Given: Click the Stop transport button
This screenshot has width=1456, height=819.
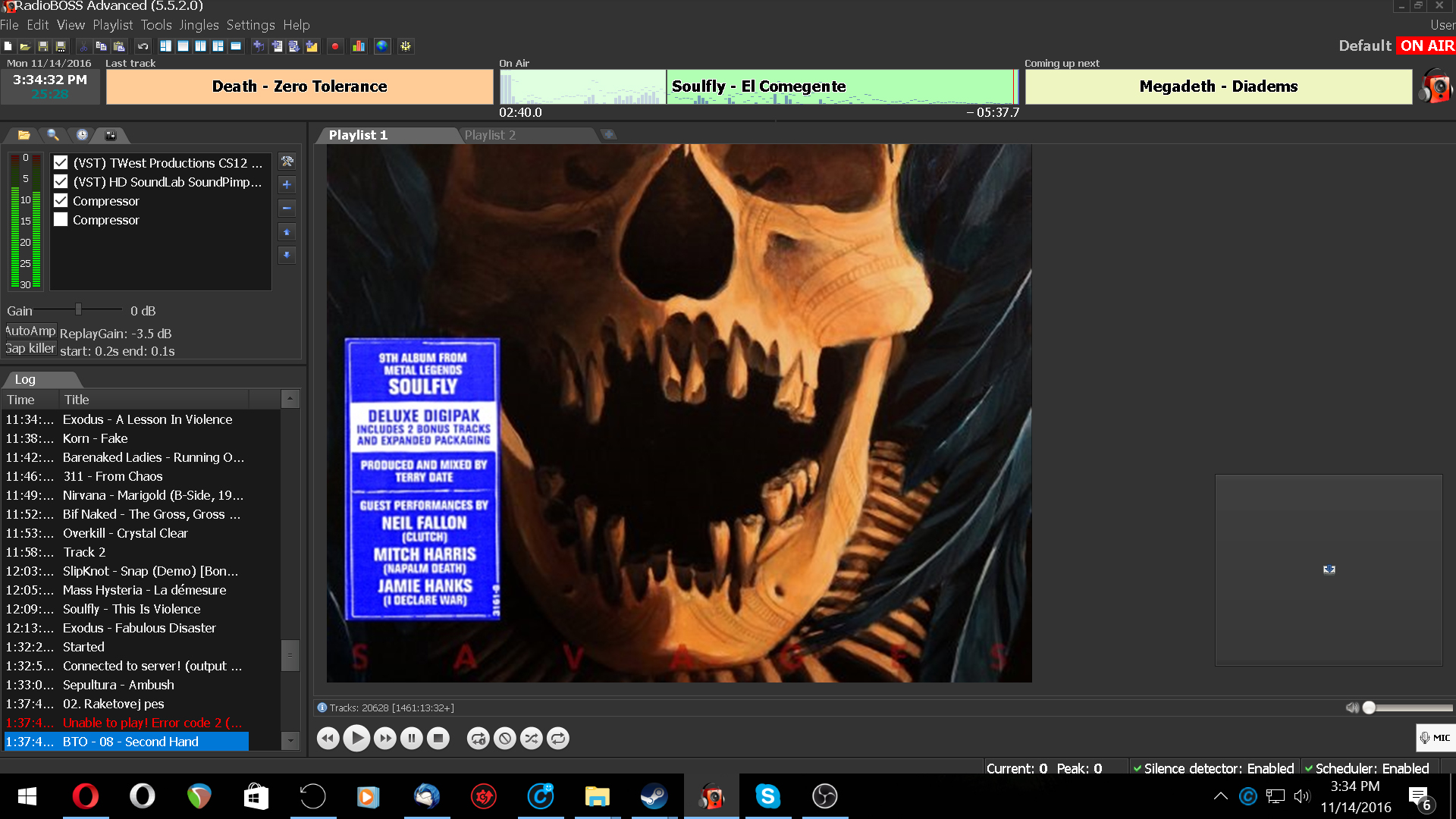Looking at the screenshot, I should 438,738.
